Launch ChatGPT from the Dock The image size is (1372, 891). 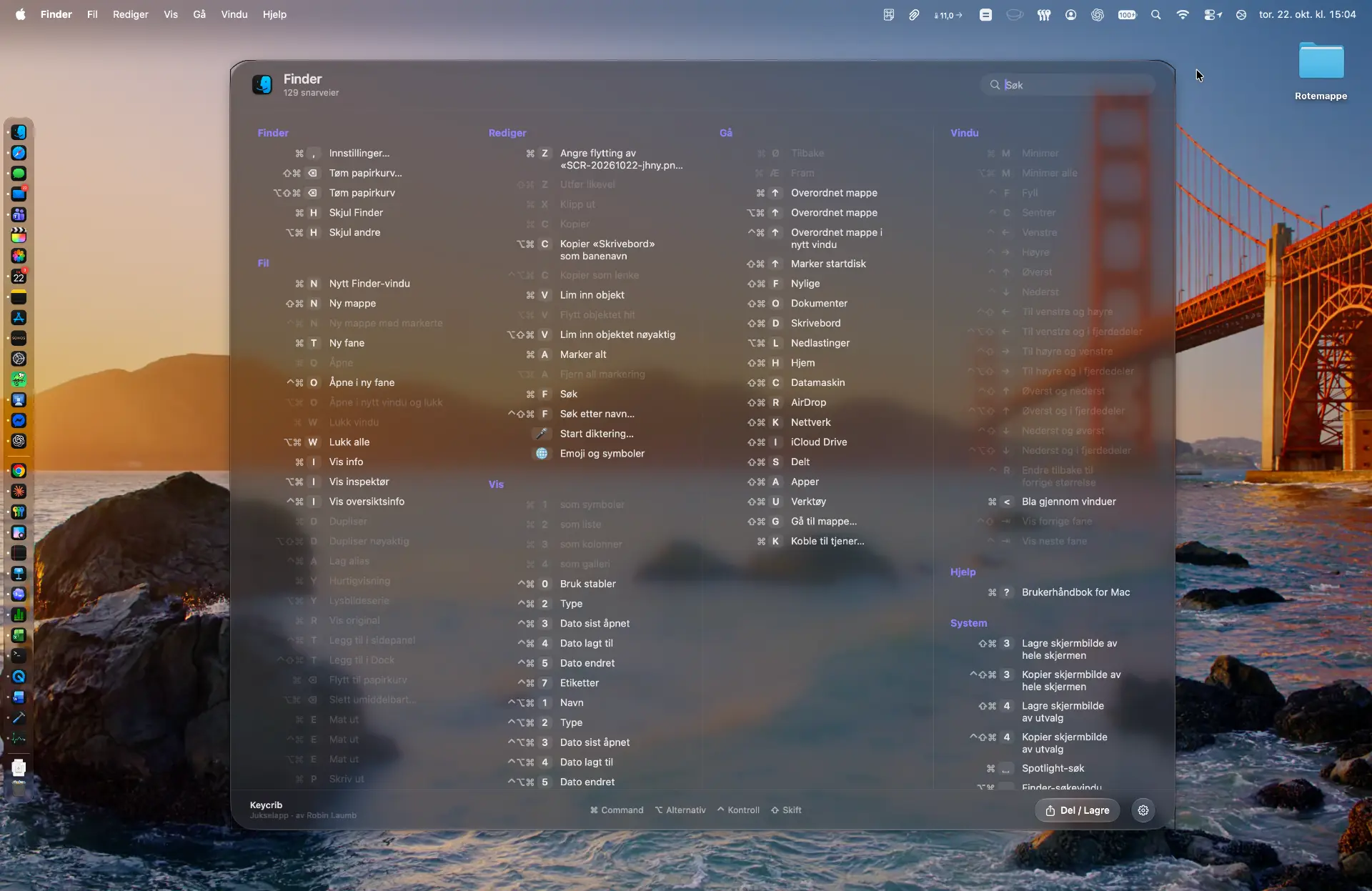[19, 441]
